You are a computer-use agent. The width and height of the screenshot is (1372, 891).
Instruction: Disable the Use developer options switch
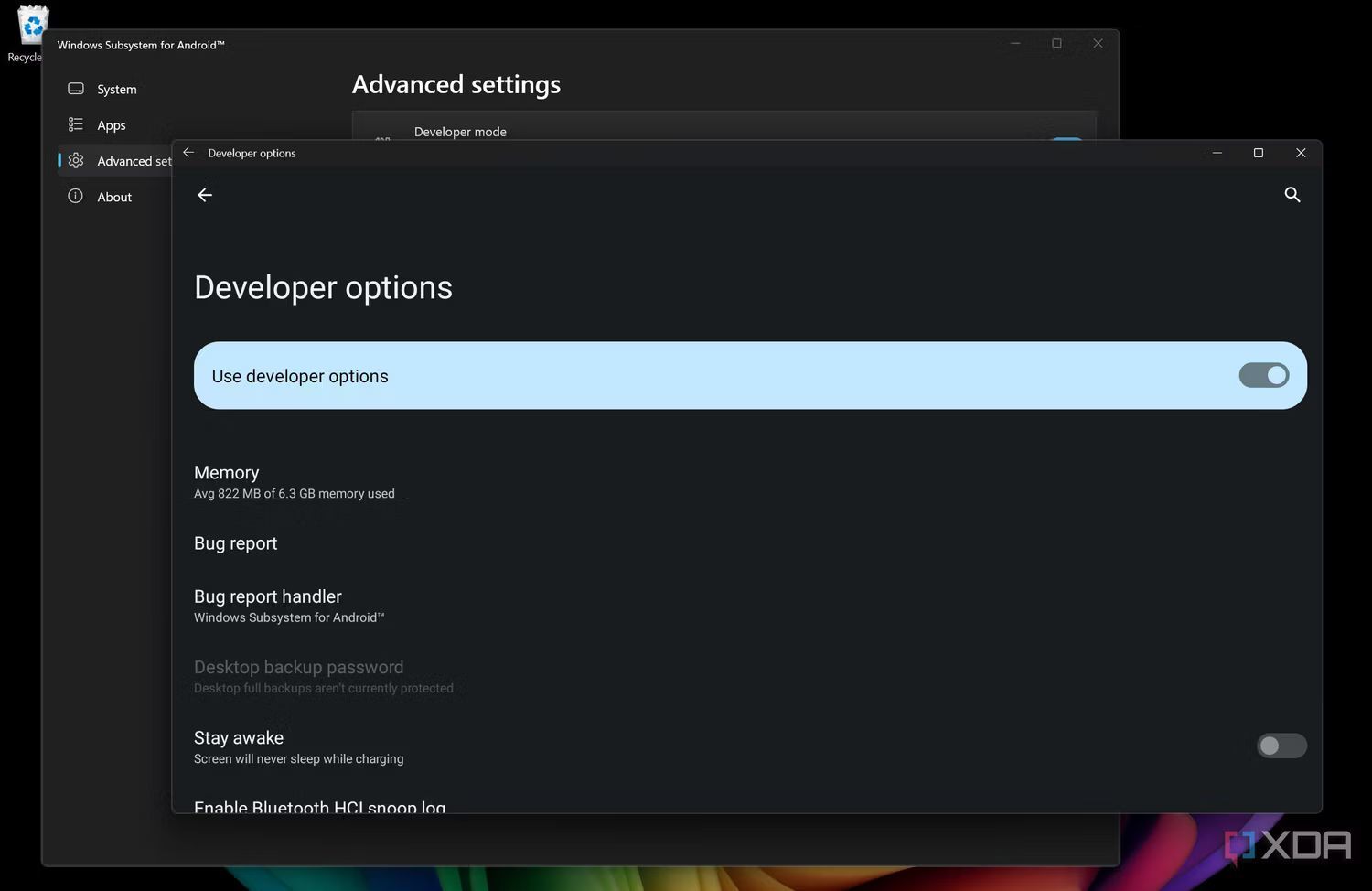[1263, 375]
